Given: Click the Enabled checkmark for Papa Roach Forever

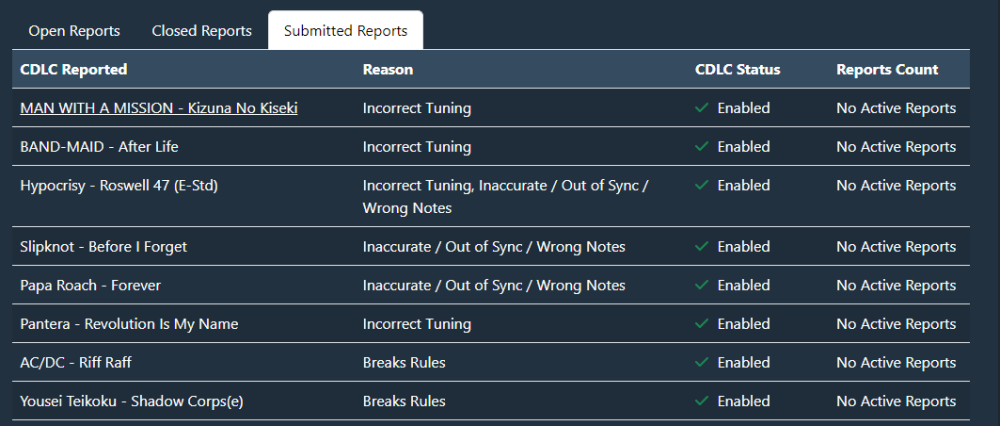Looking at the screenshot, I should 702,286.
